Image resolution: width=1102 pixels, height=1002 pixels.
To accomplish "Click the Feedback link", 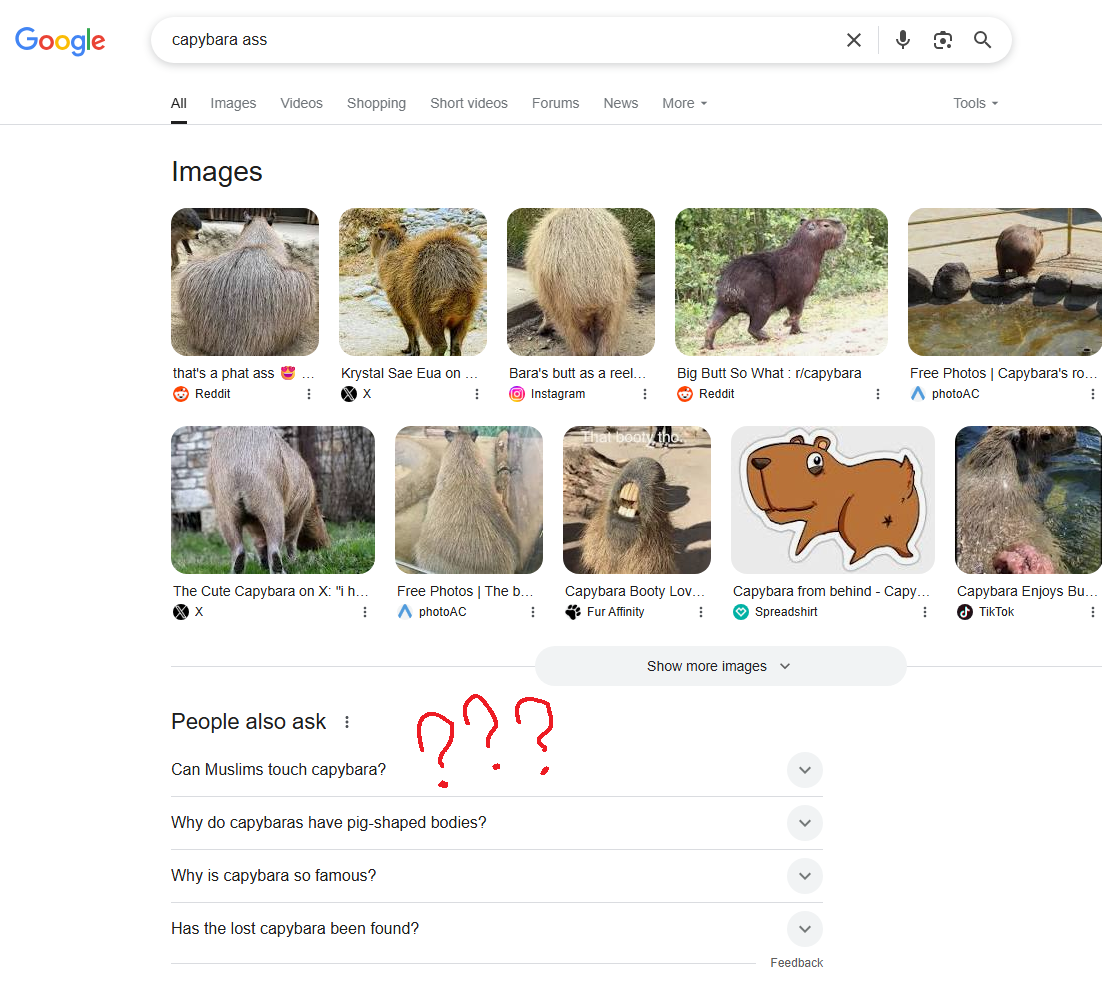I will point(796,963).
